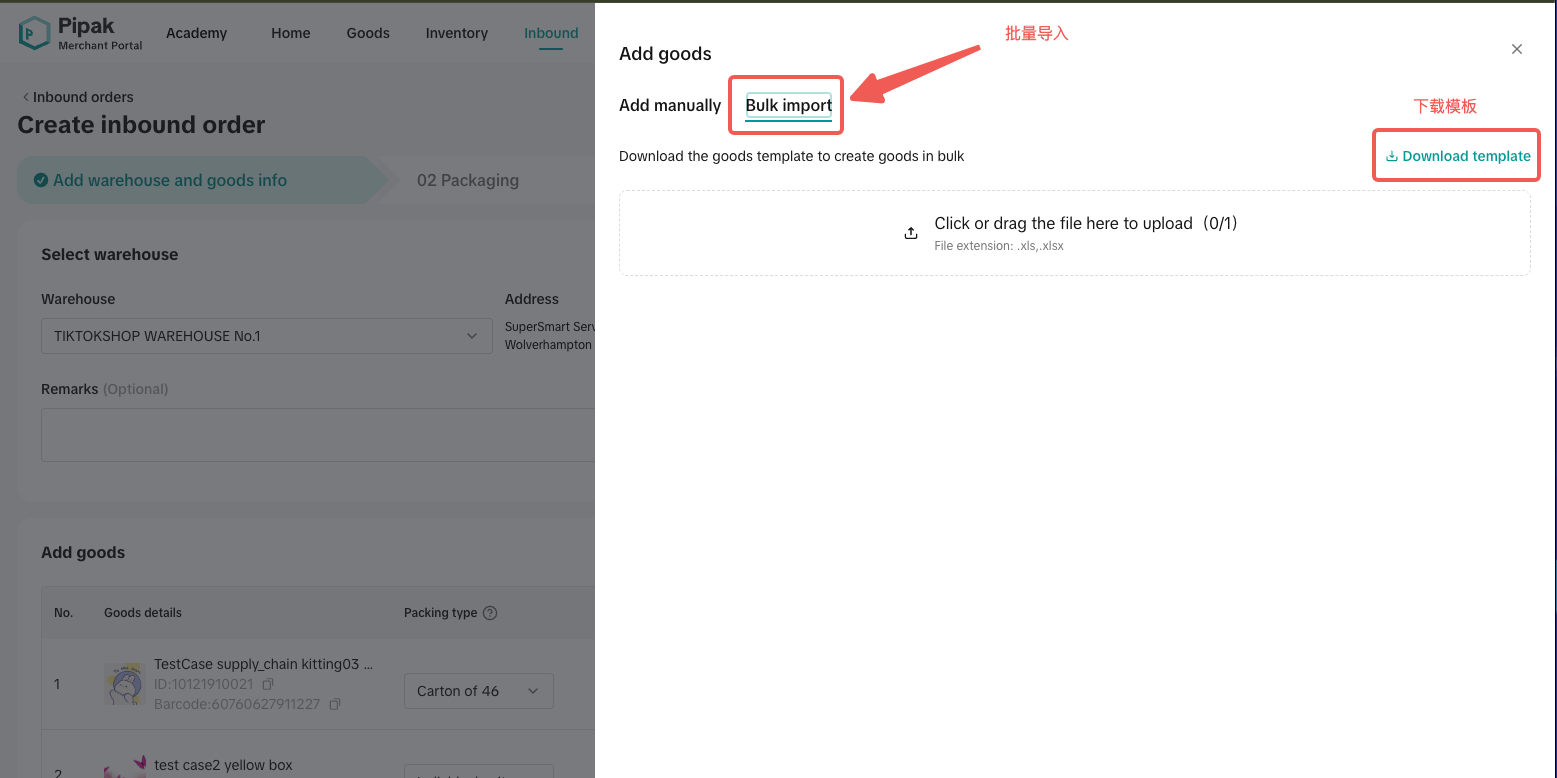Go back to Inbound orders
This screenshot has width=1557, height=778.
77,97
